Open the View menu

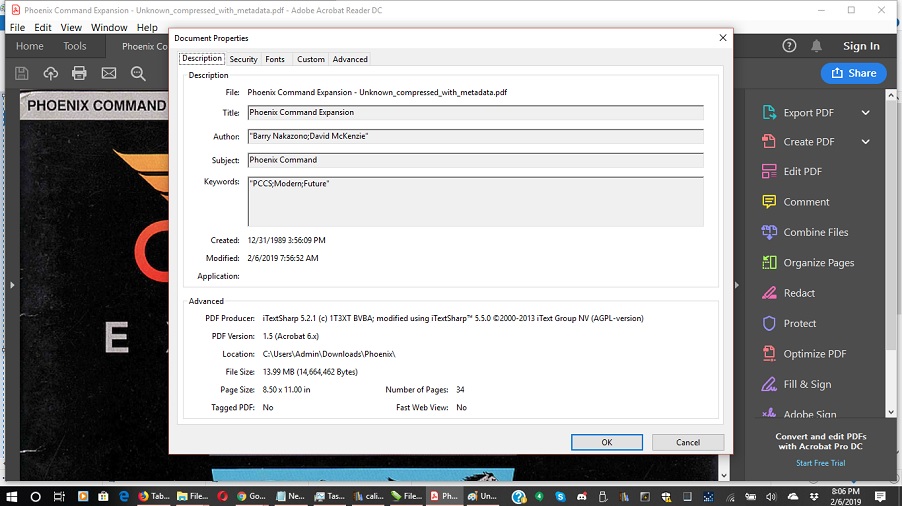coord(71,28)
